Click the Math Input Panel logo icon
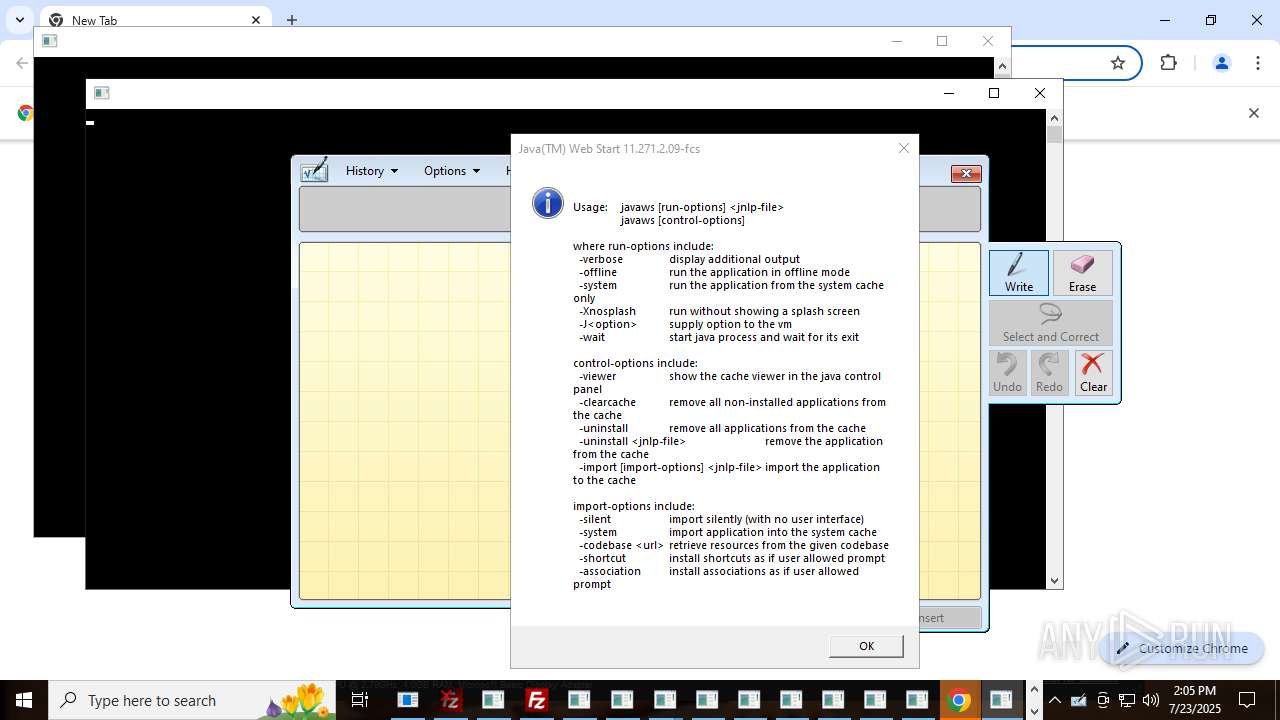Screen dimensions: 1280x720 (x=314, y=170)
